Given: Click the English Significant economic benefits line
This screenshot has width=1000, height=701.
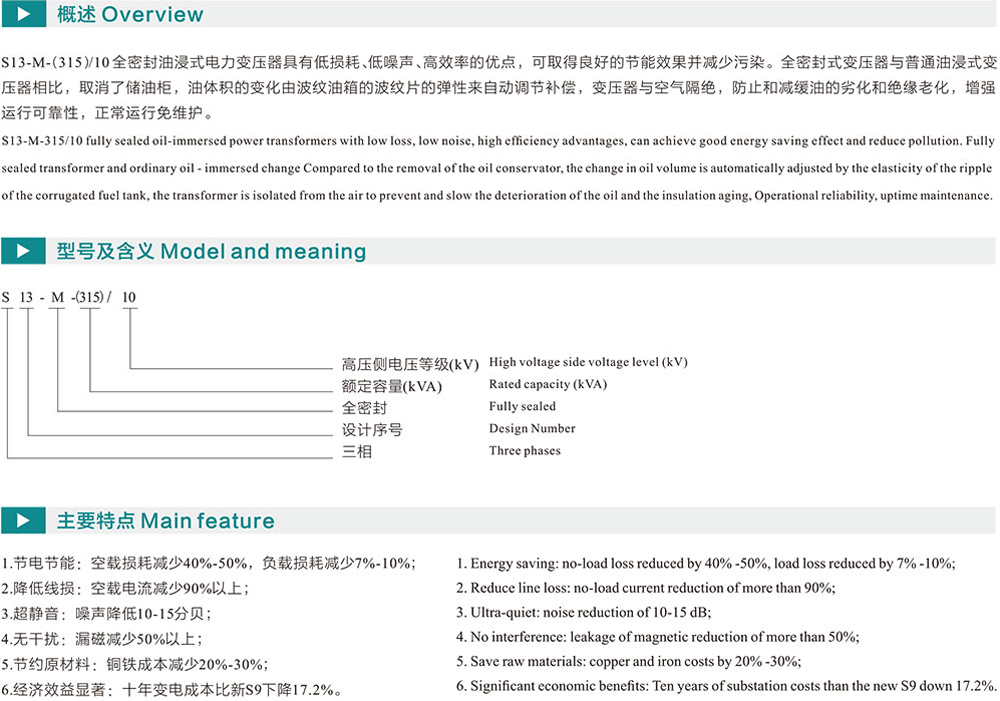Looking at the screenshot, I should point(726,686).
